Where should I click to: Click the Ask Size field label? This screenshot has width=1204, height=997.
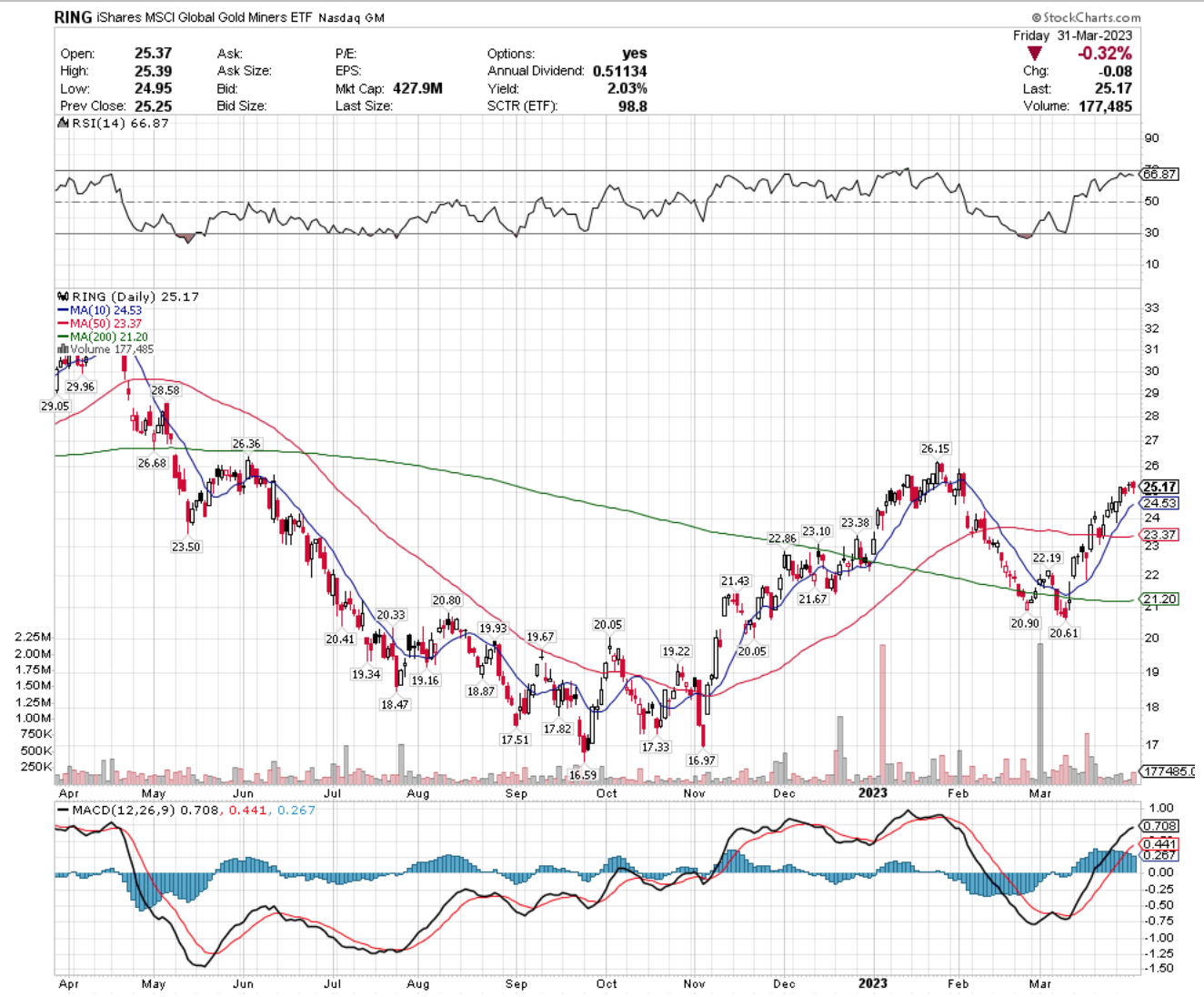tap(244, 71)
